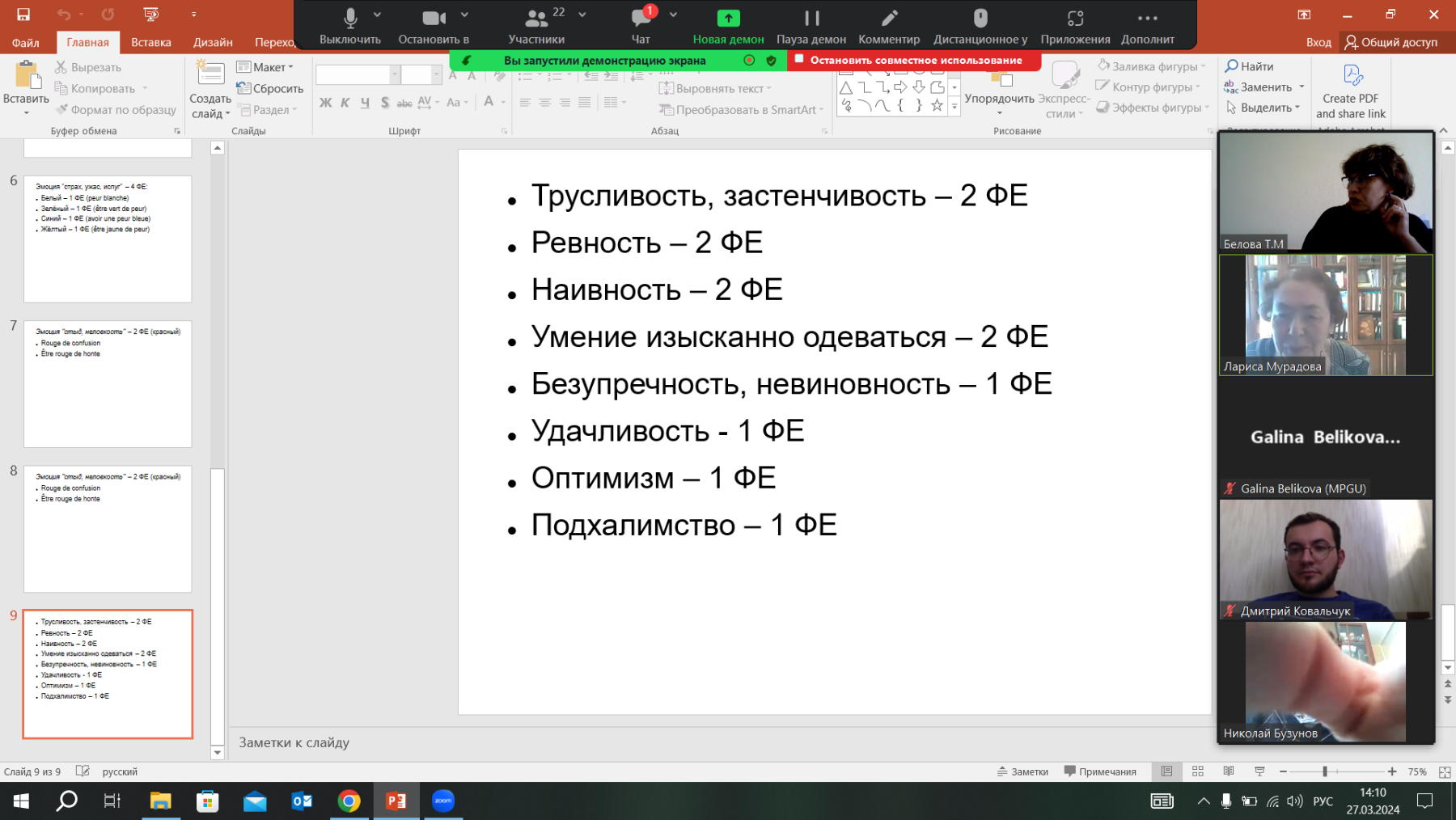Click Create PDF and share link

tap(1350, 91)
